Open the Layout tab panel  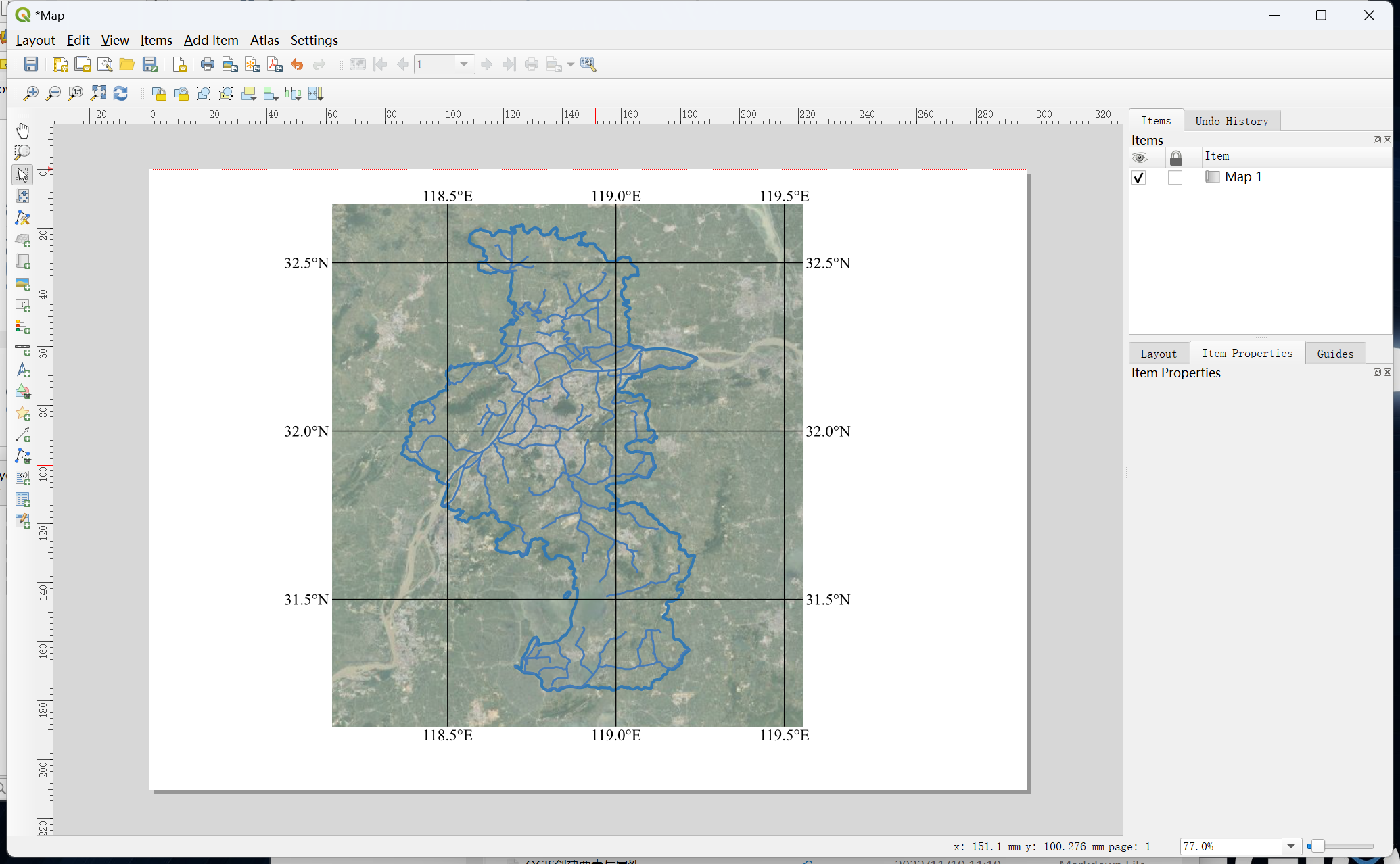pos(1158,354)
